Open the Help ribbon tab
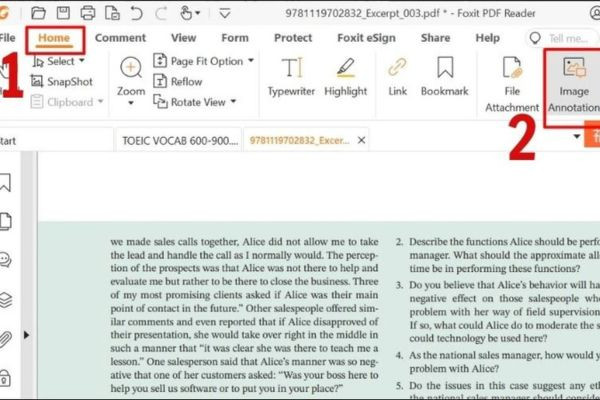The image size is (600, 400). 488,38
